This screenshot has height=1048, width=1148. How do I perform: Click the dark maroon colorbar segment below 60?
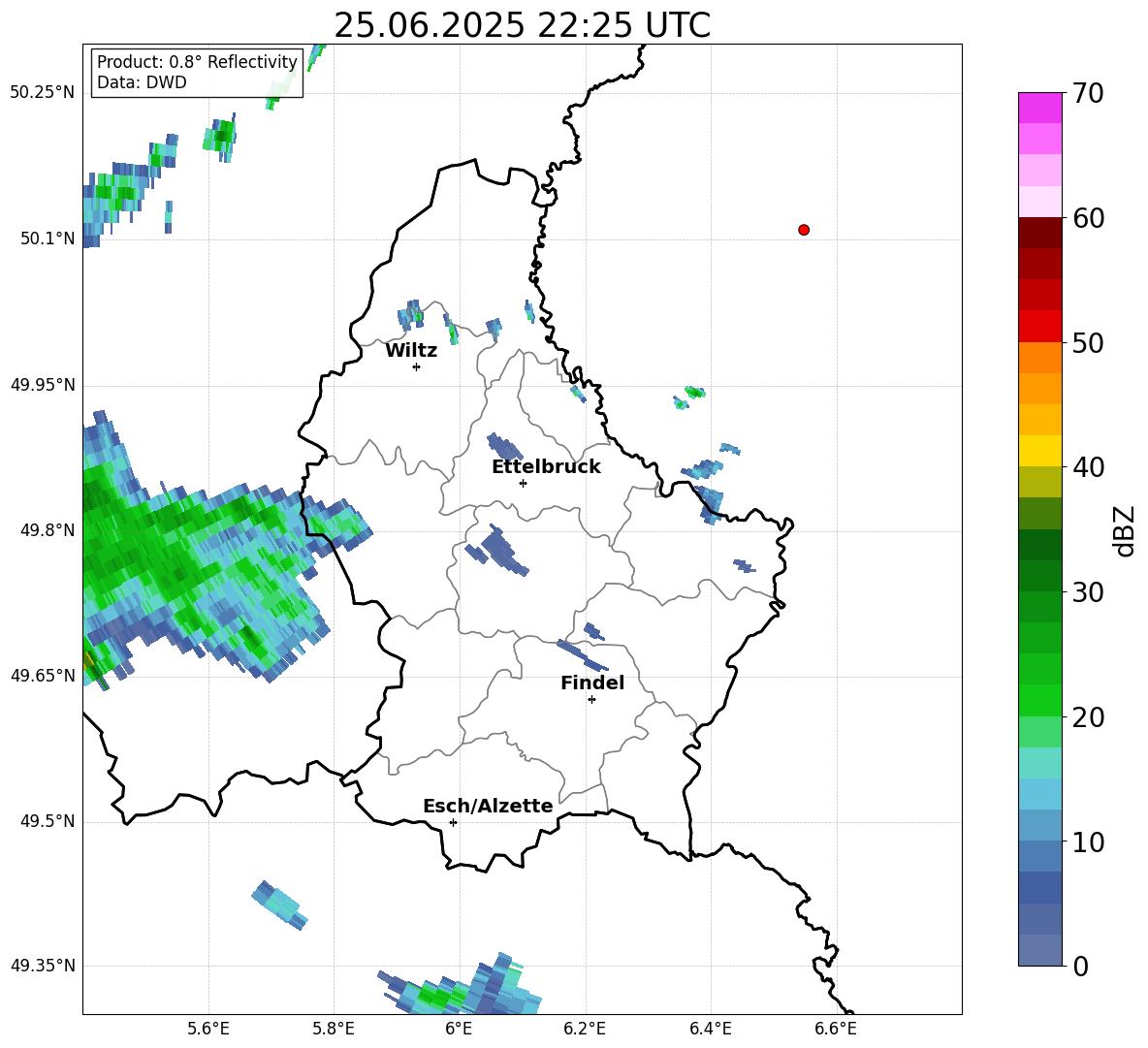point(1039,233)
